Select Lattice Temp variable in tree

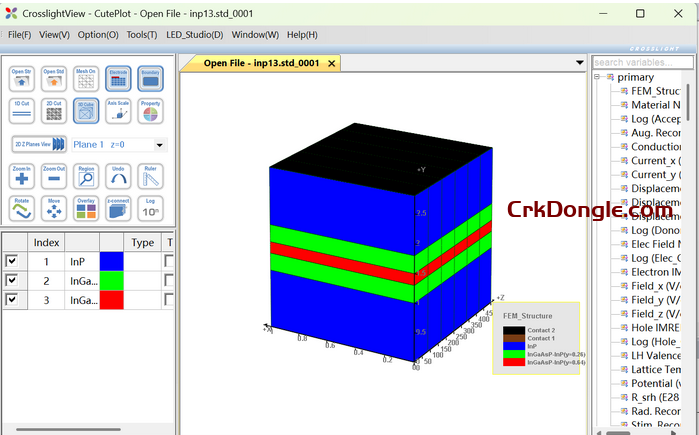655,369
